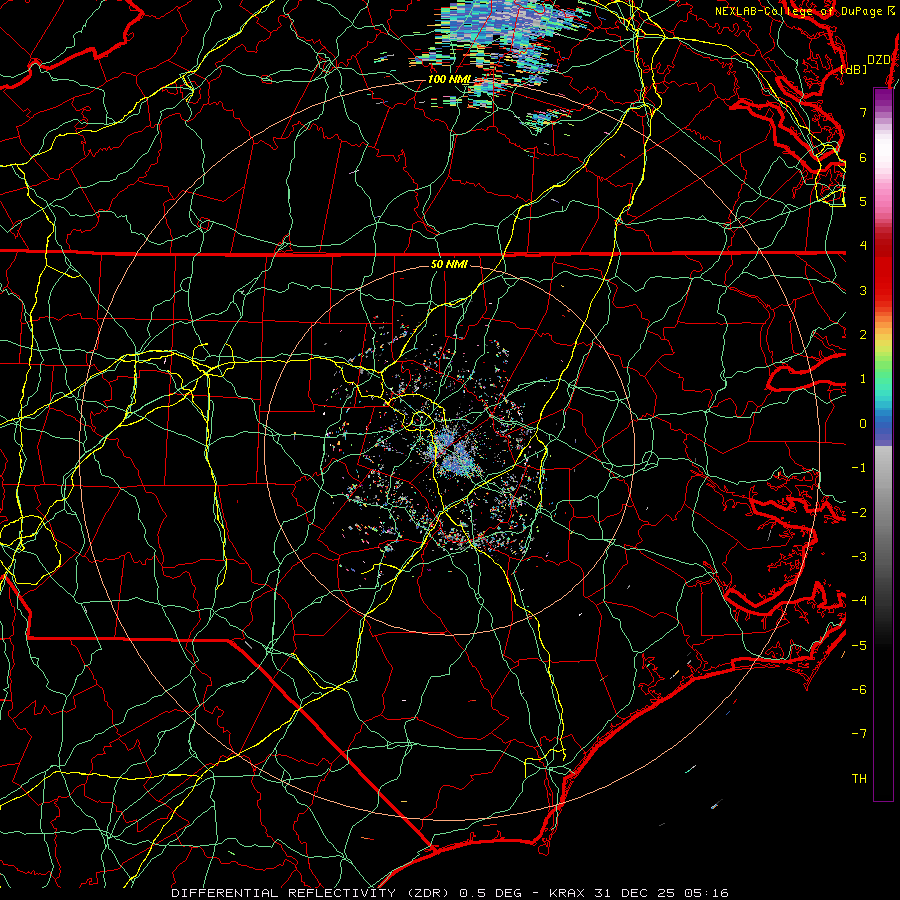This screenshot has height=900, width=900.
Task: Click the ZDR vertical color bar legend
Action: (883, 444)
